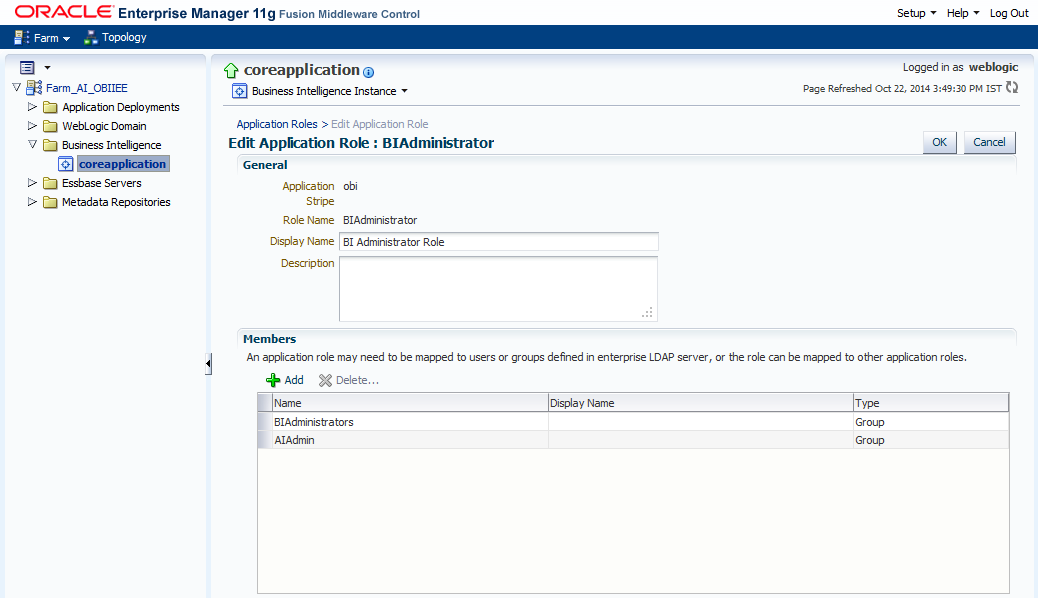Click the Business Intelligence folder icon
This screenshot has height=598, width=1039.
tap(50, 145)
